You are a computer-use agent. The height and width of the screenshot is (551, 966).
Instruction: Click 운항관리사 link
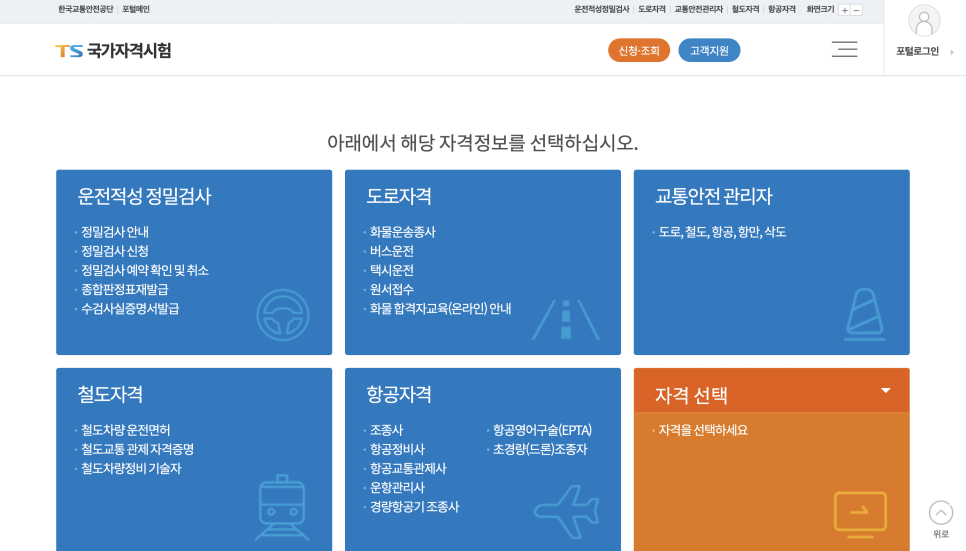point(397,488)
